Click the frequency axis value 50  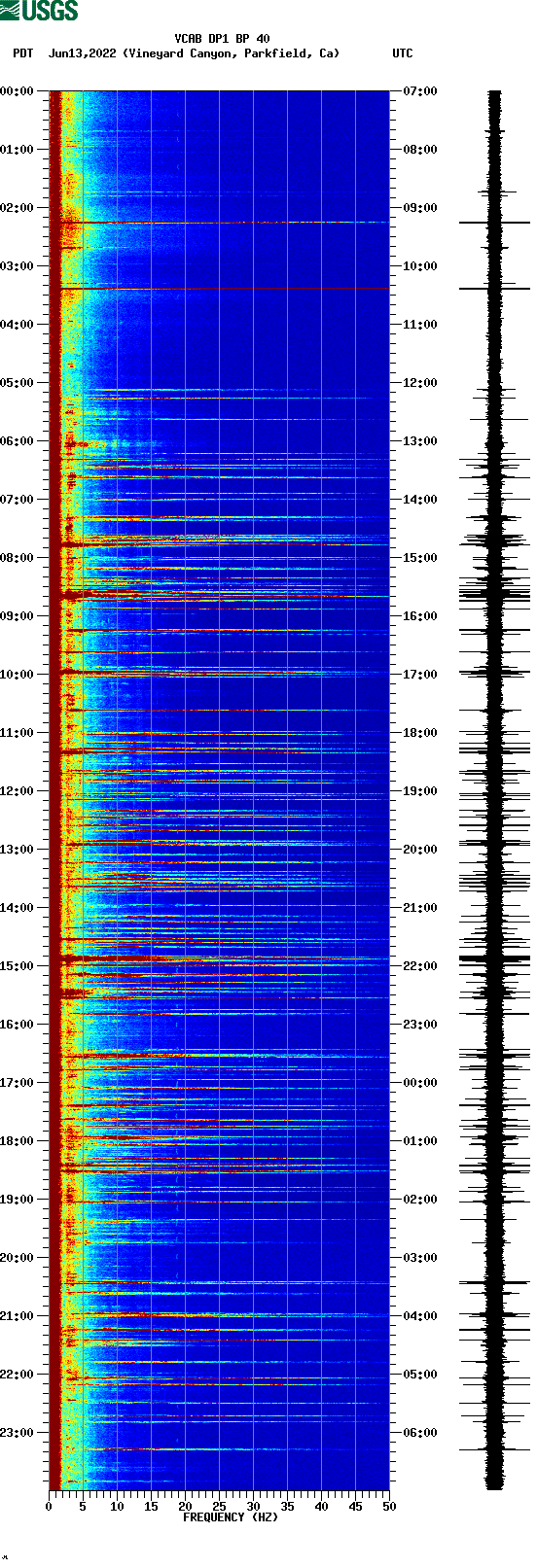389,1507
